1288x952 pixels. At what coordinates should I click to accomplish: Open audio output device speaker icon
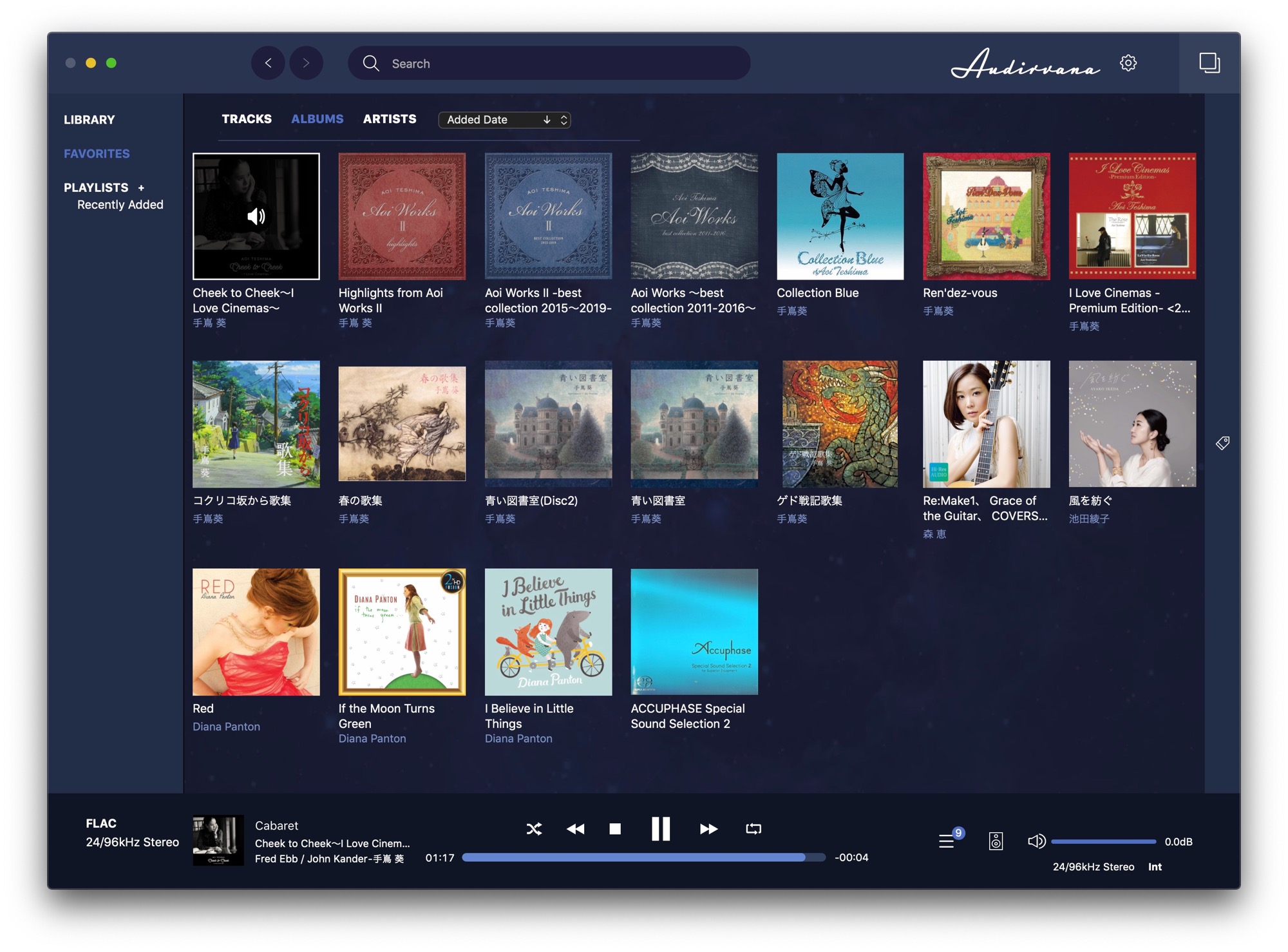996,841
